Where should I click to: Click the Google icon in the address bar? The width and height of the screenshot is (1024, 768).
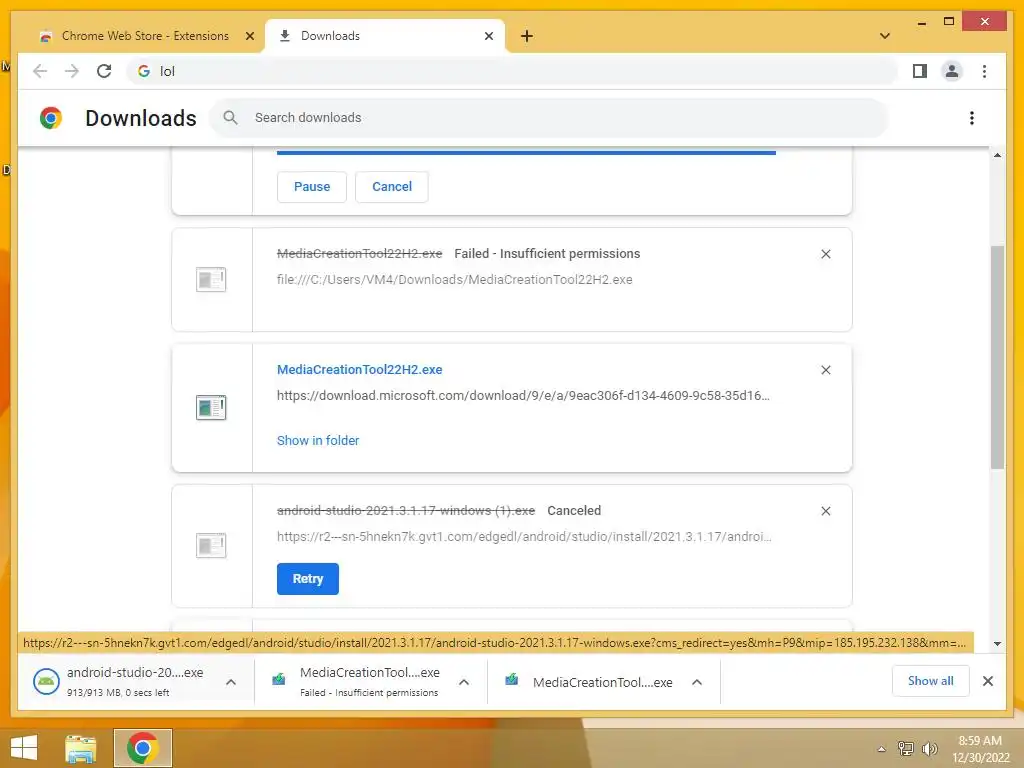click(x=144, y=71)
